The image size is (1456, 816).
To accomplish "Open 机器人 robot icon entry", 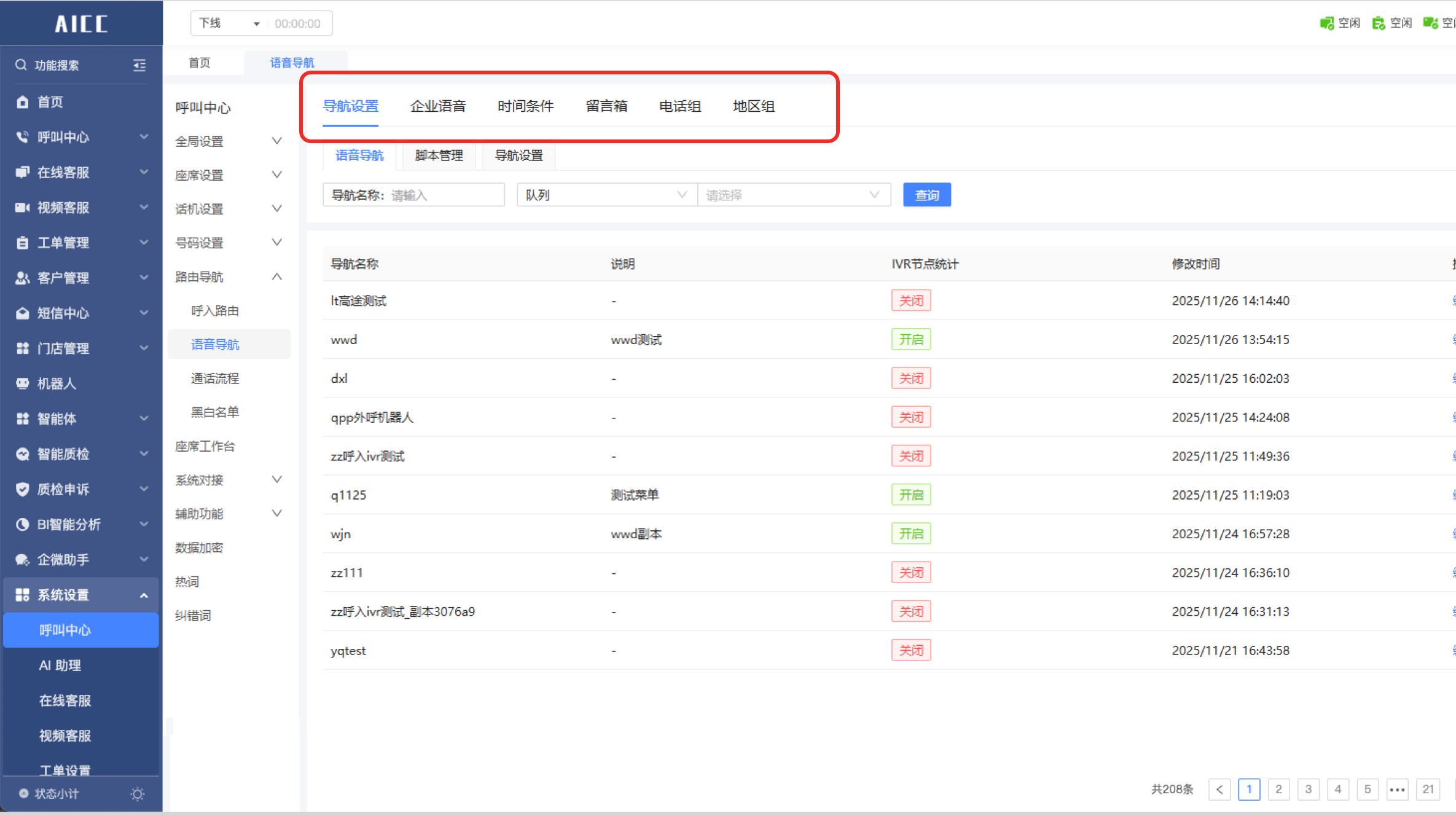I will coord(22,383).
